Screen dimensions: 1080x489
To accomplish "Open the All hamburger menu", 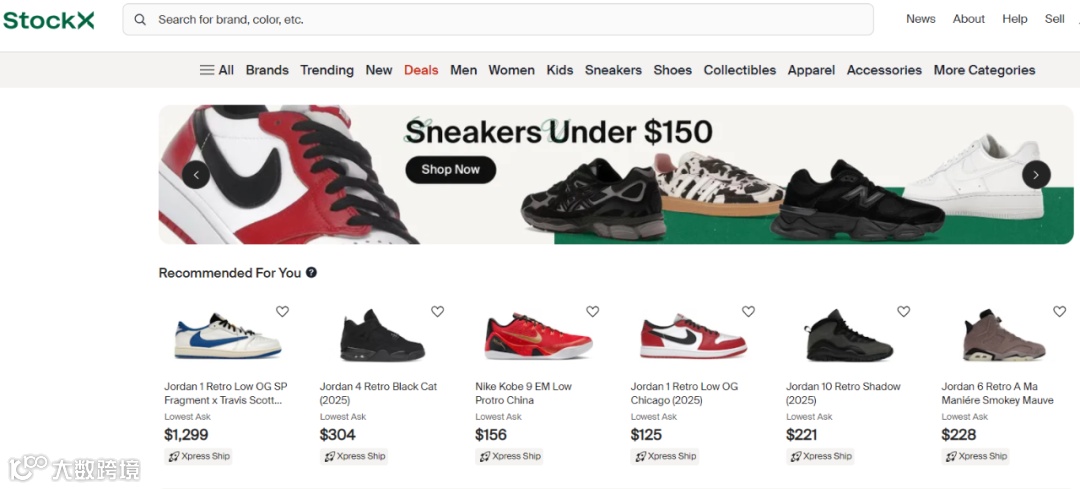I will click(216, 70).
